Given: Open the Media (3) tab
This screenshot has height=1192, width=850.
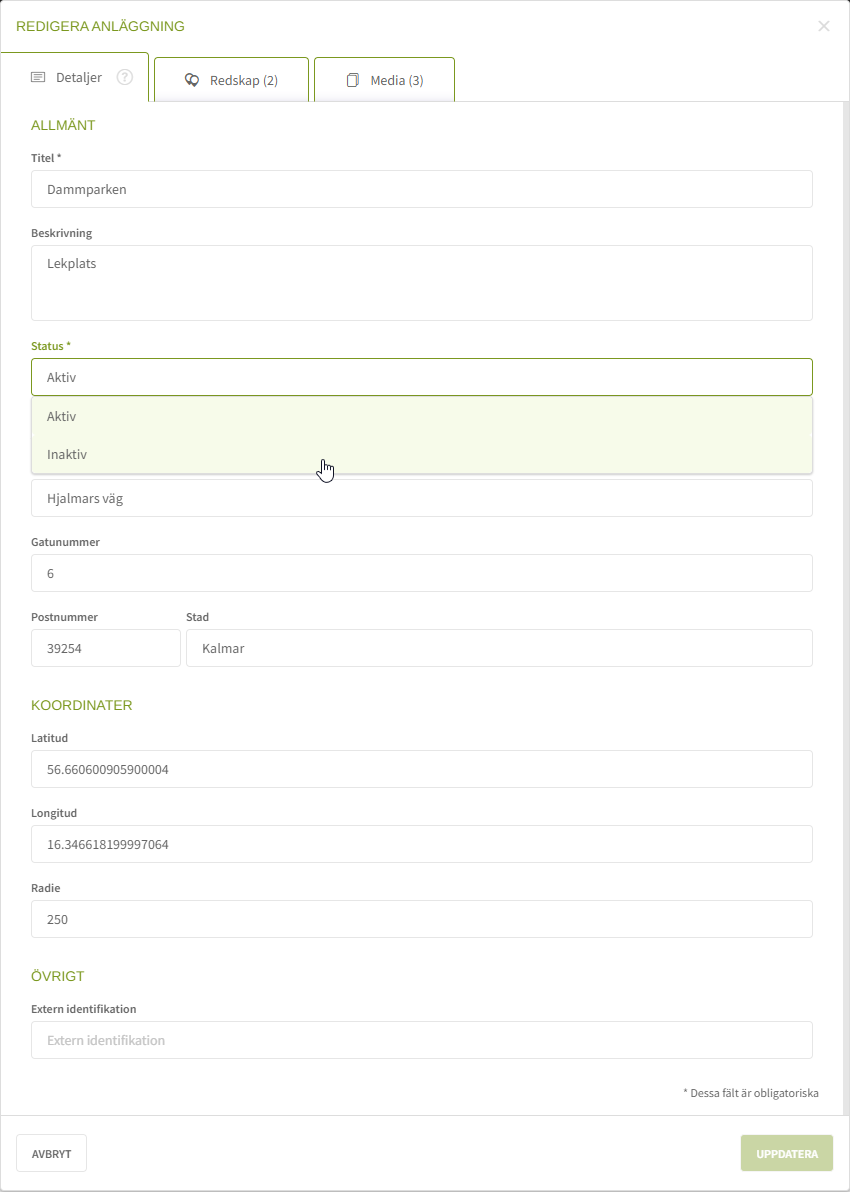Looking at the screenshot, I should point(385,80).
